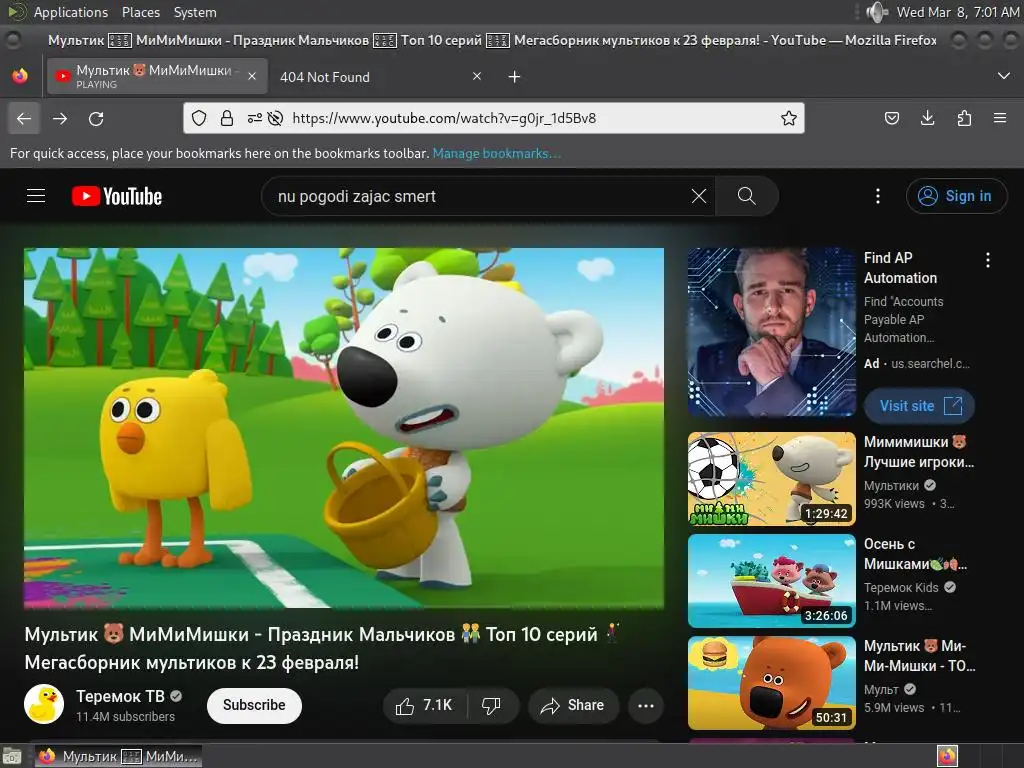Save page to Pocket

click(x=891, y=118)
